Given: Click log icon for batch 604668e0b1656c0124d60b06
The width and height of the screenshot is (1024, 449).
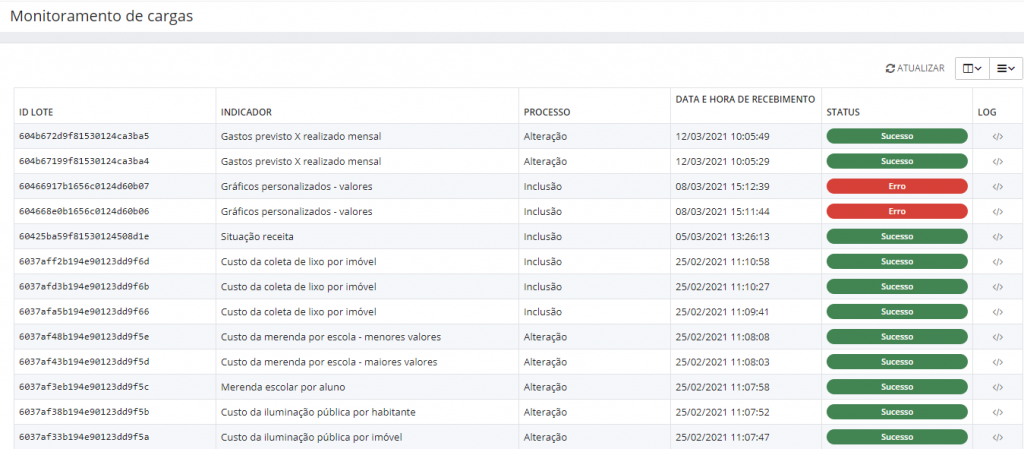Looking at the screenshot, I should click(x=997, y=211).
